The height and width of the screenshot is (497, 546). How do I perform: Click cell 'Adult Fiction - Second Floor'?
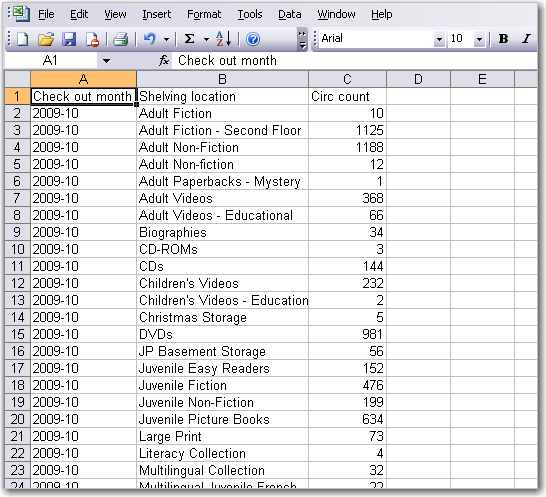tap(222, 130)
